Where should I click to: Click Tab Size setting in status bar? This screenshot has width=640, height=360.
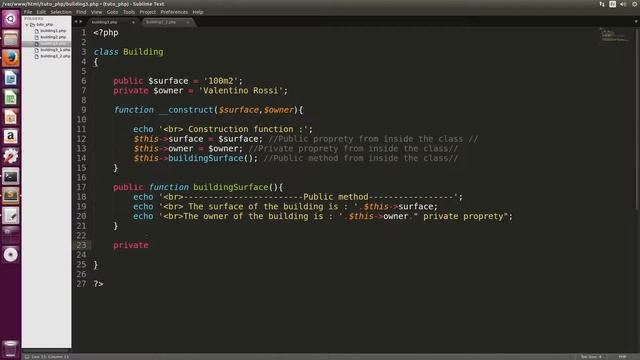(x=591, y=357)
